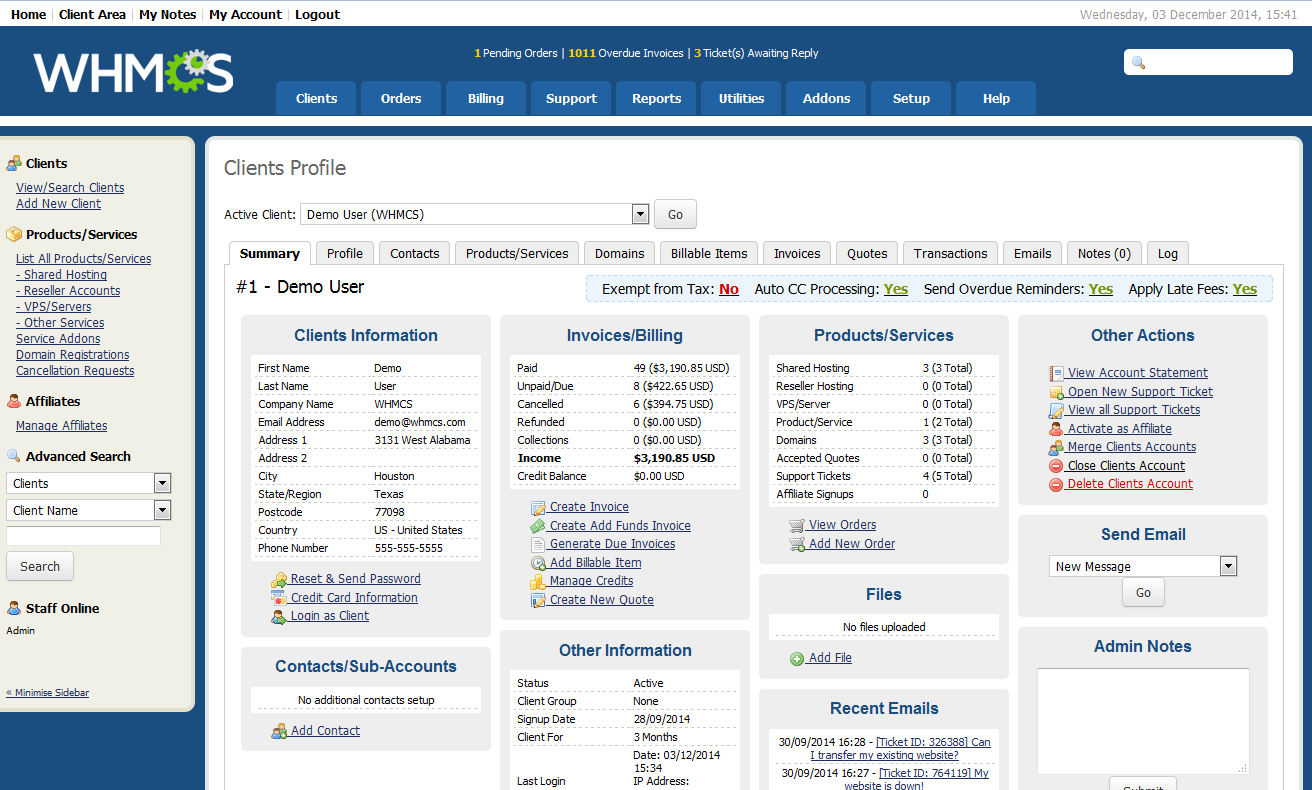Image resolution: width=1312 pixels, height=790 pixels.
Task: Click the View Account Statement icon
Action: click(x=1056, y=373)
